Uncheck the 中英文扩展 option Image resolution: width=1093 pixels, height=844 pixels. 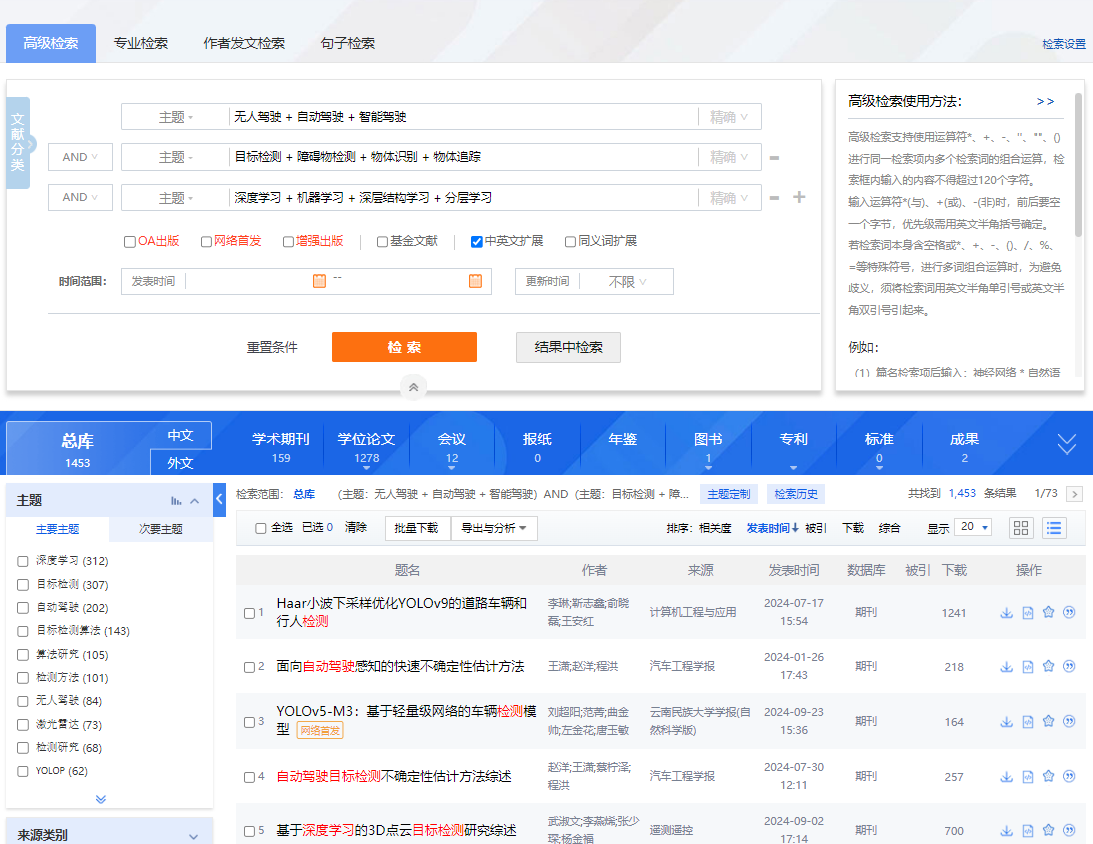point(477,242)
